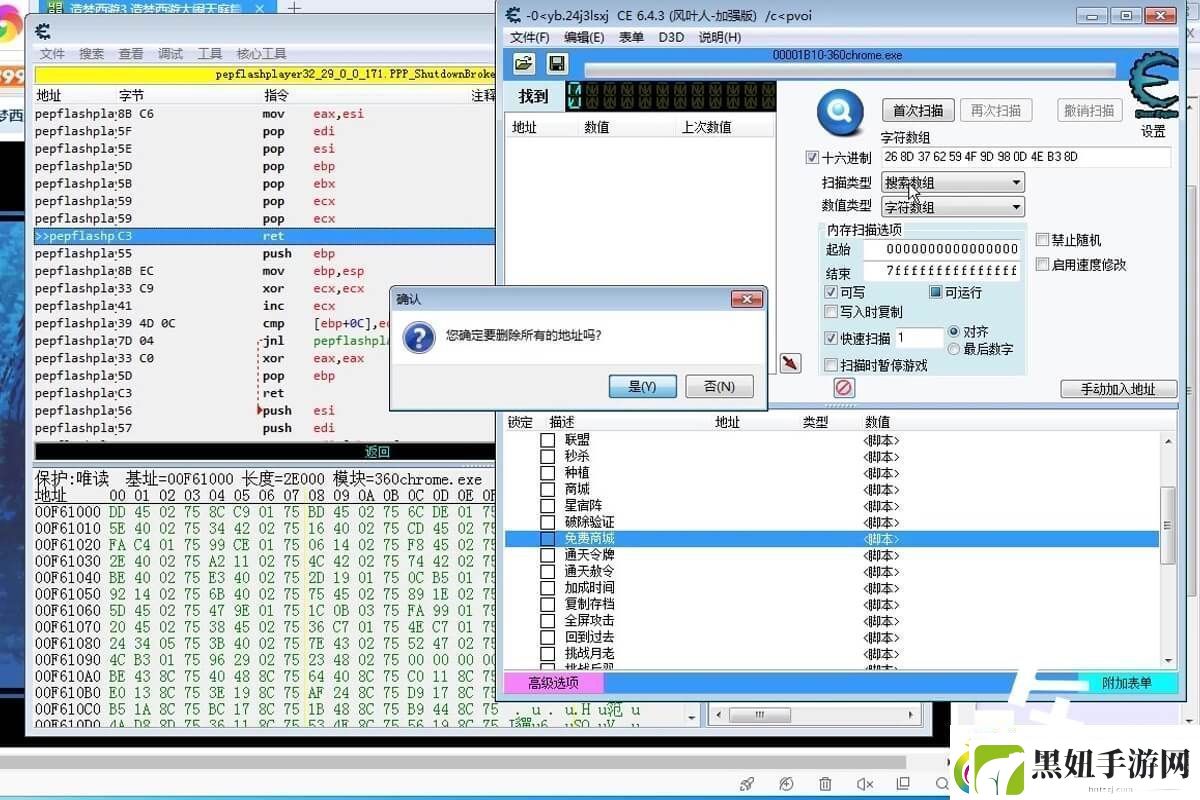Close the 确认 dialog with its X button
1200x800 pixels.
point(747,299)
